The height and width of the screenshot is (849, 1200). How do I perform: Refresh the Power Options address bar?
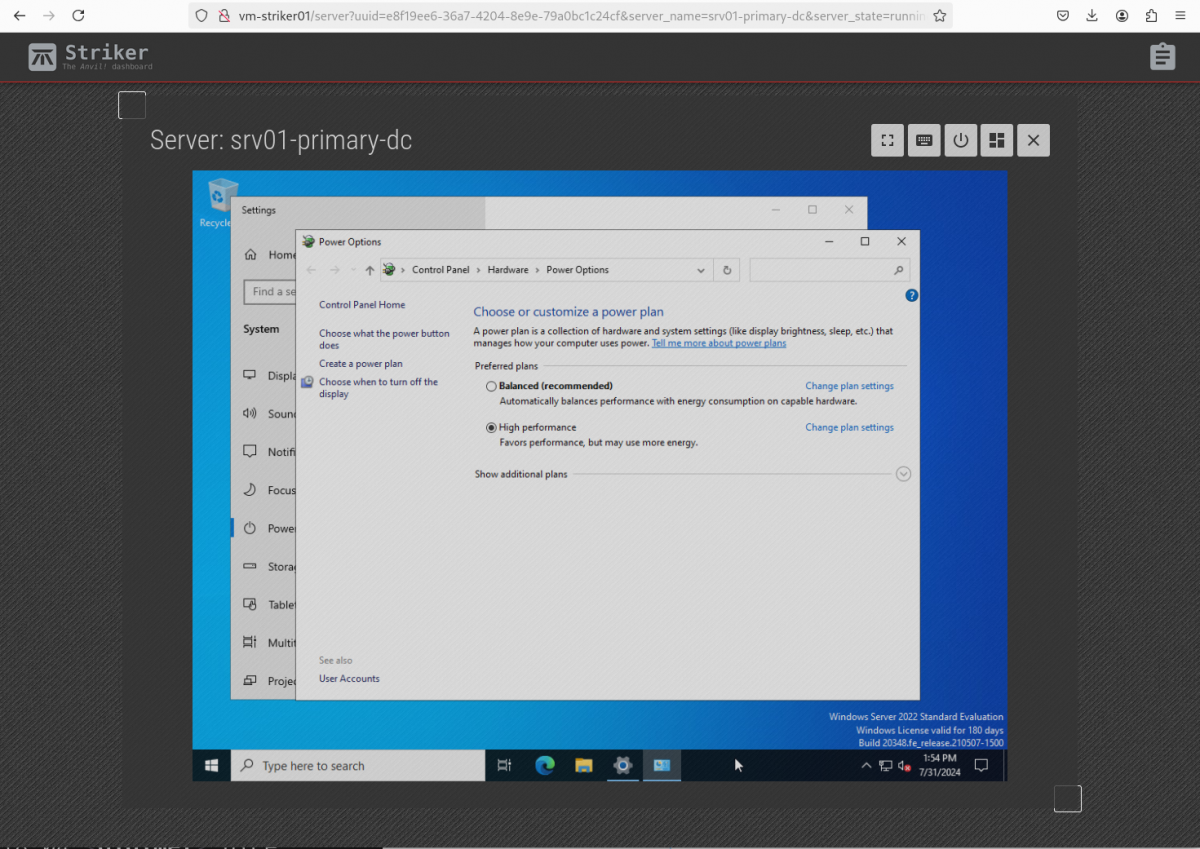(727, 270)
